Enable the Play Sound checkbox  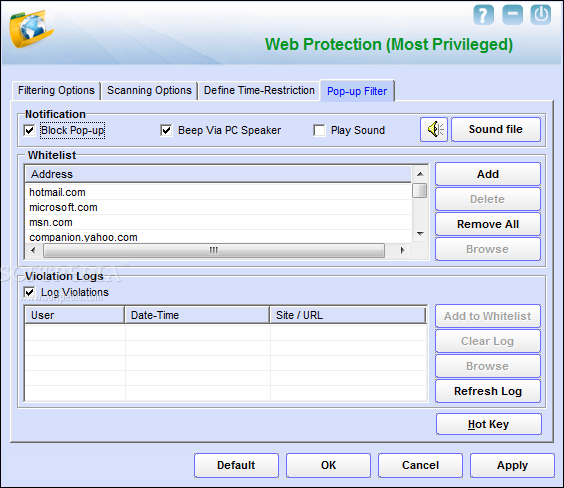tap(319, 130)
